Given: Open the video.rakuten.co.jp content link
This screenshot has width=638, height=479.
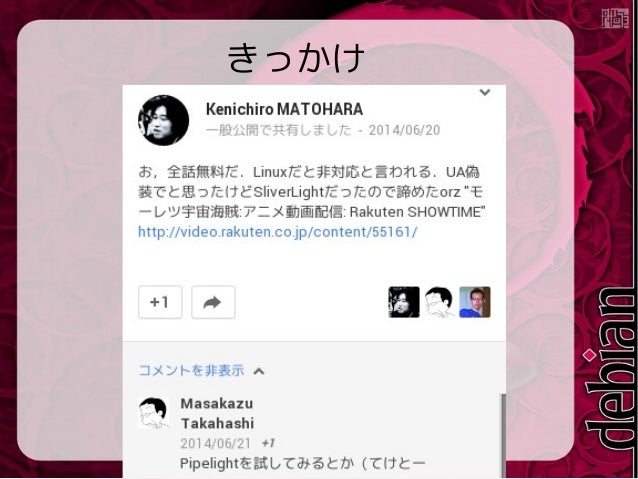Looking at the screenshot, I should [278, 232].
